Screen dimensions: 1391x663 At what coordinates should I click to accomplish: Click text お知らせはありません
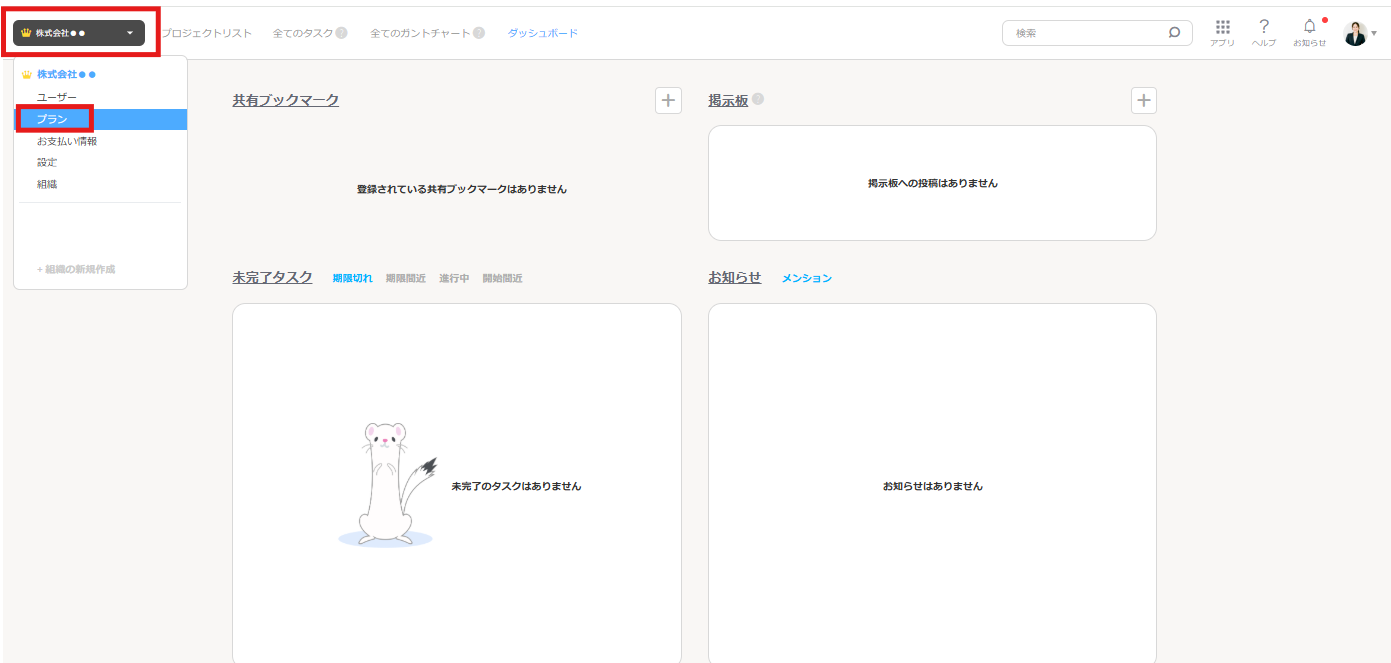click(933, 486)
